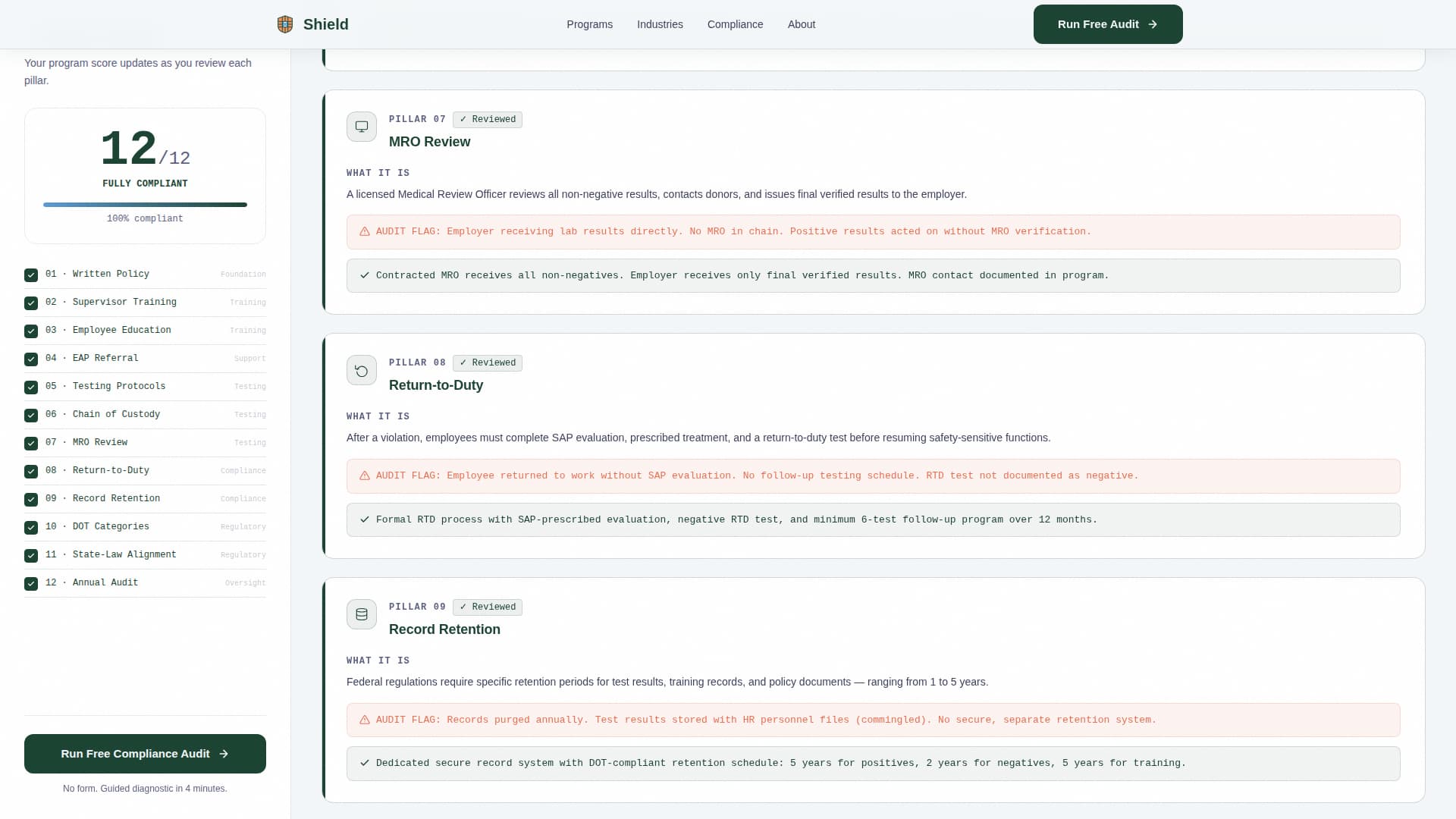The width and height of the screenshot is (1456, 819).
Task: Toggle the 04 EAP Referral checkbox
Action: [x=31, y=359]
